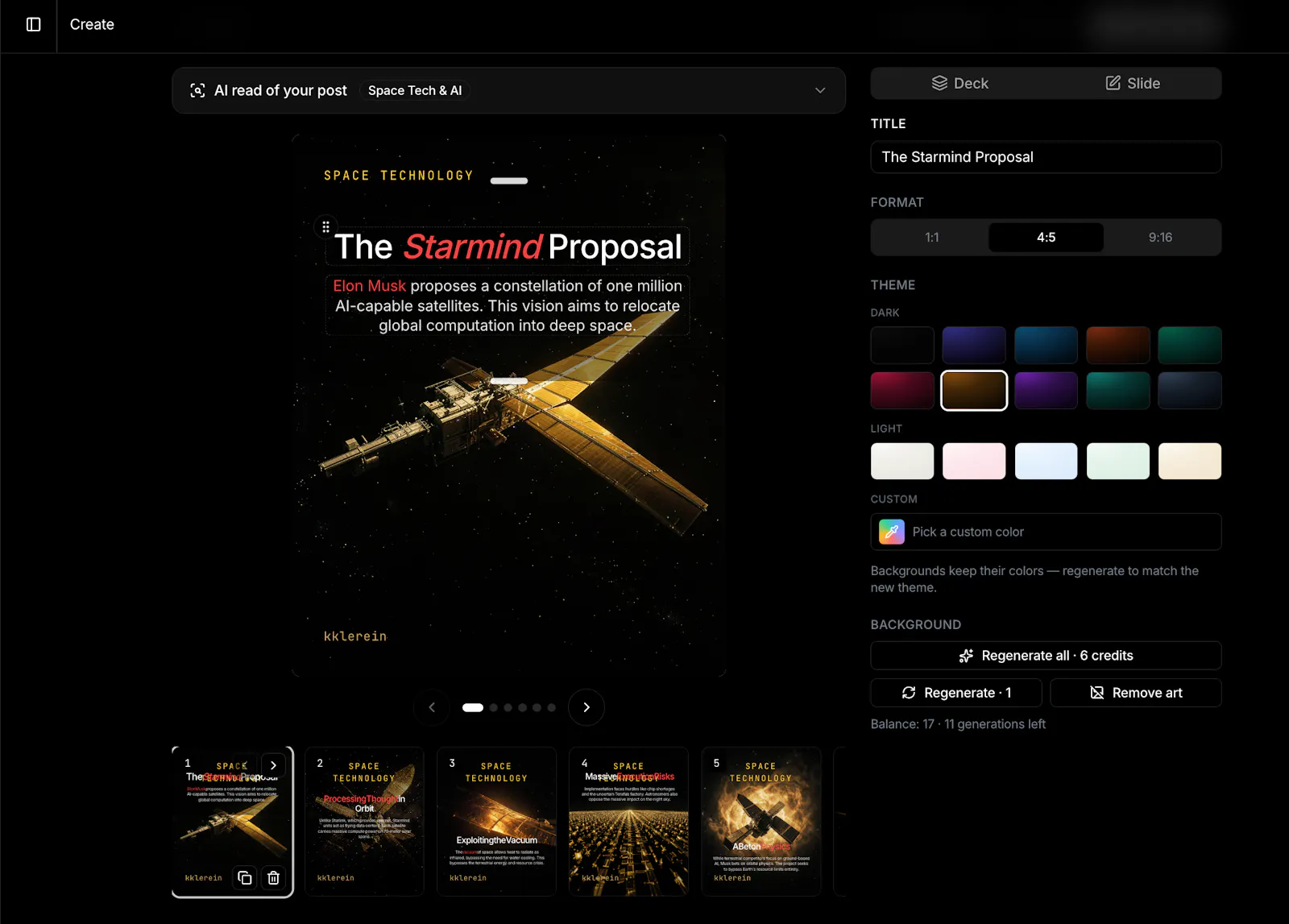
Task: Open slide 2 thumbnail Processing Thought in Orbit
Action: pos(364,822)
